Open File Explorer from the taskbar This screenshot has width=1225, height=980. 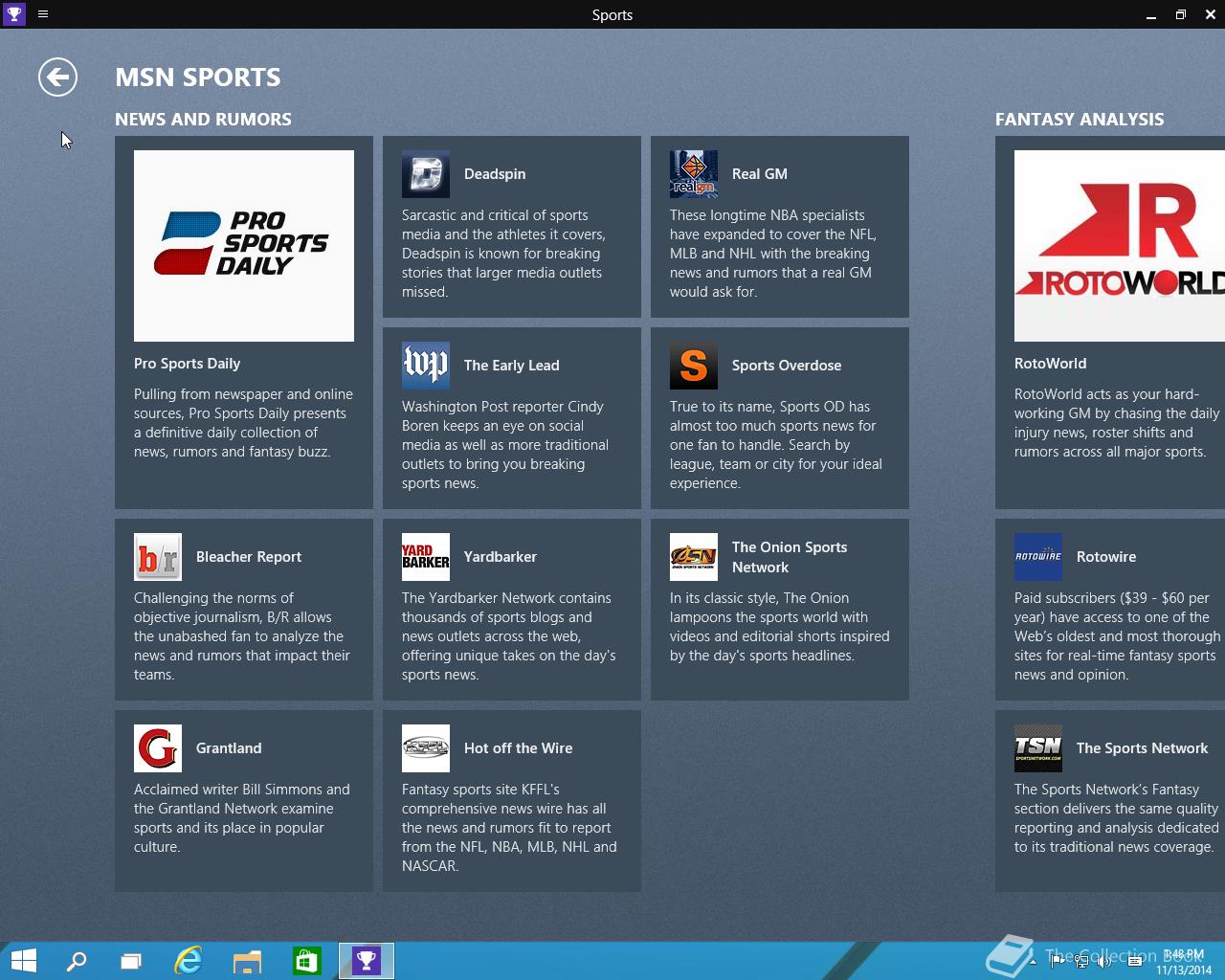[x=247, y=961]
